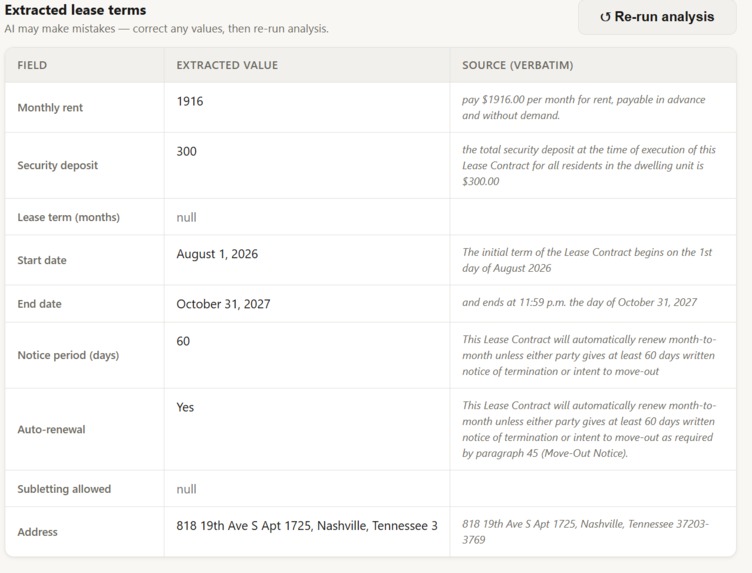Click the Auto-renewal field label
Image resolution: width=752 pixels, height=573 pixels.
click(x=51, y=430)
